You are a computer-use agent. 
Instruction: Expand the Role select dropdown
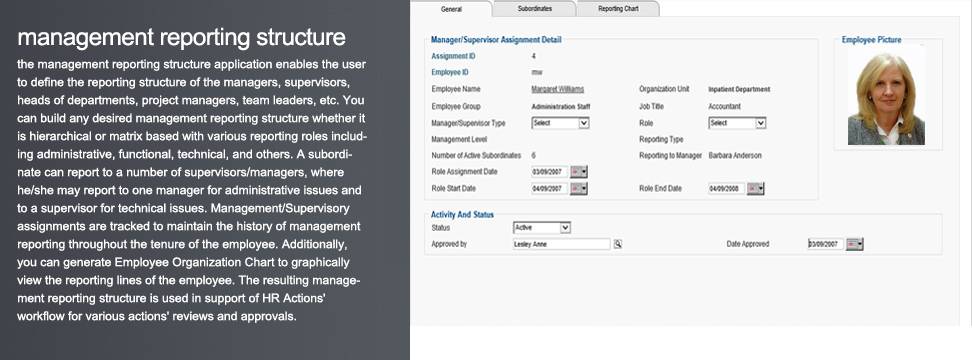point(737,123)
